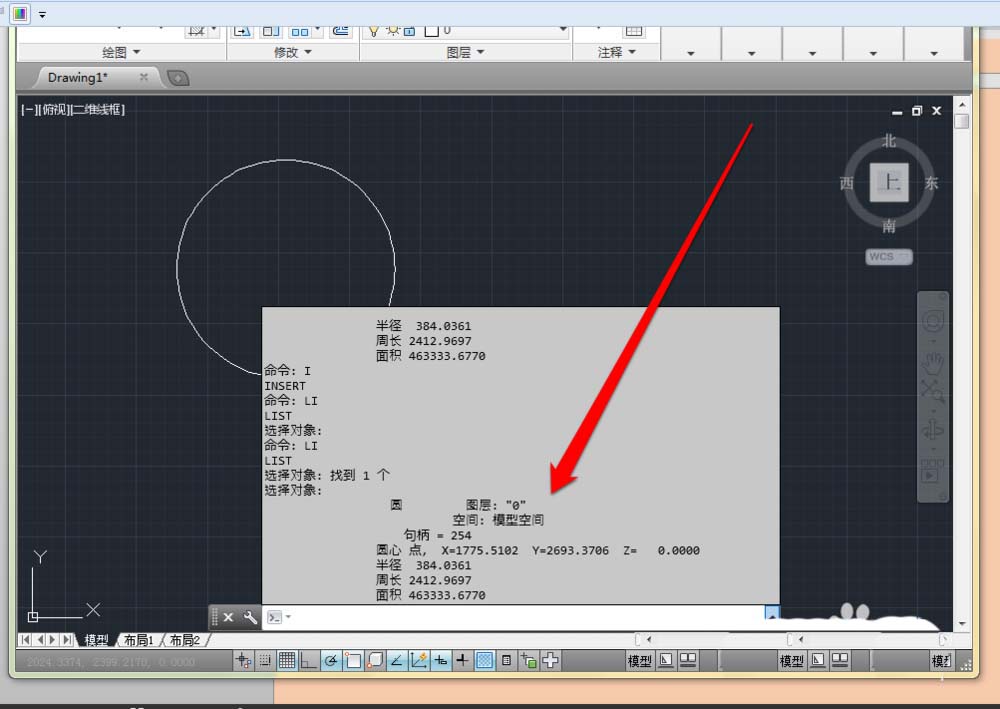The height and width of the screenshot is (709, 1000).
Task: Click 南 on the ViewCube compass
Action: (x=889, y=226)
